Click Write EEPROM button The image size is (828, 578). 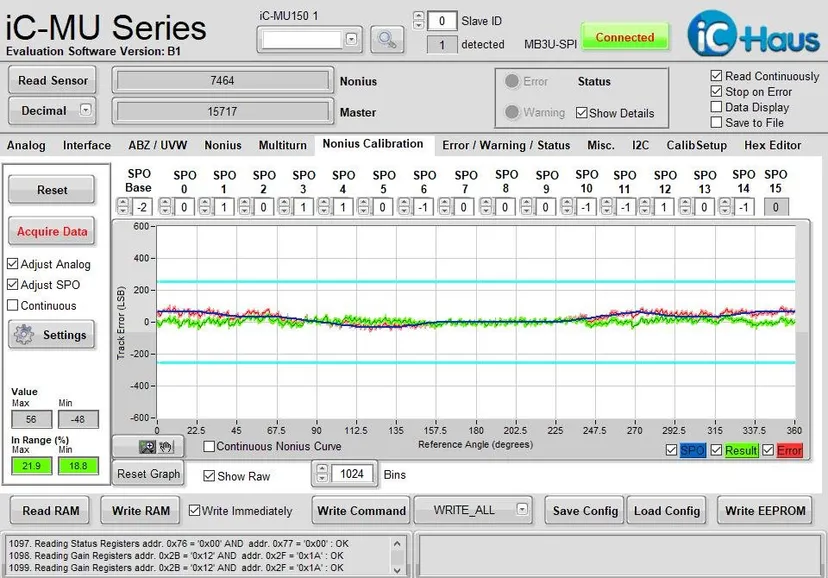coord(765,510)
